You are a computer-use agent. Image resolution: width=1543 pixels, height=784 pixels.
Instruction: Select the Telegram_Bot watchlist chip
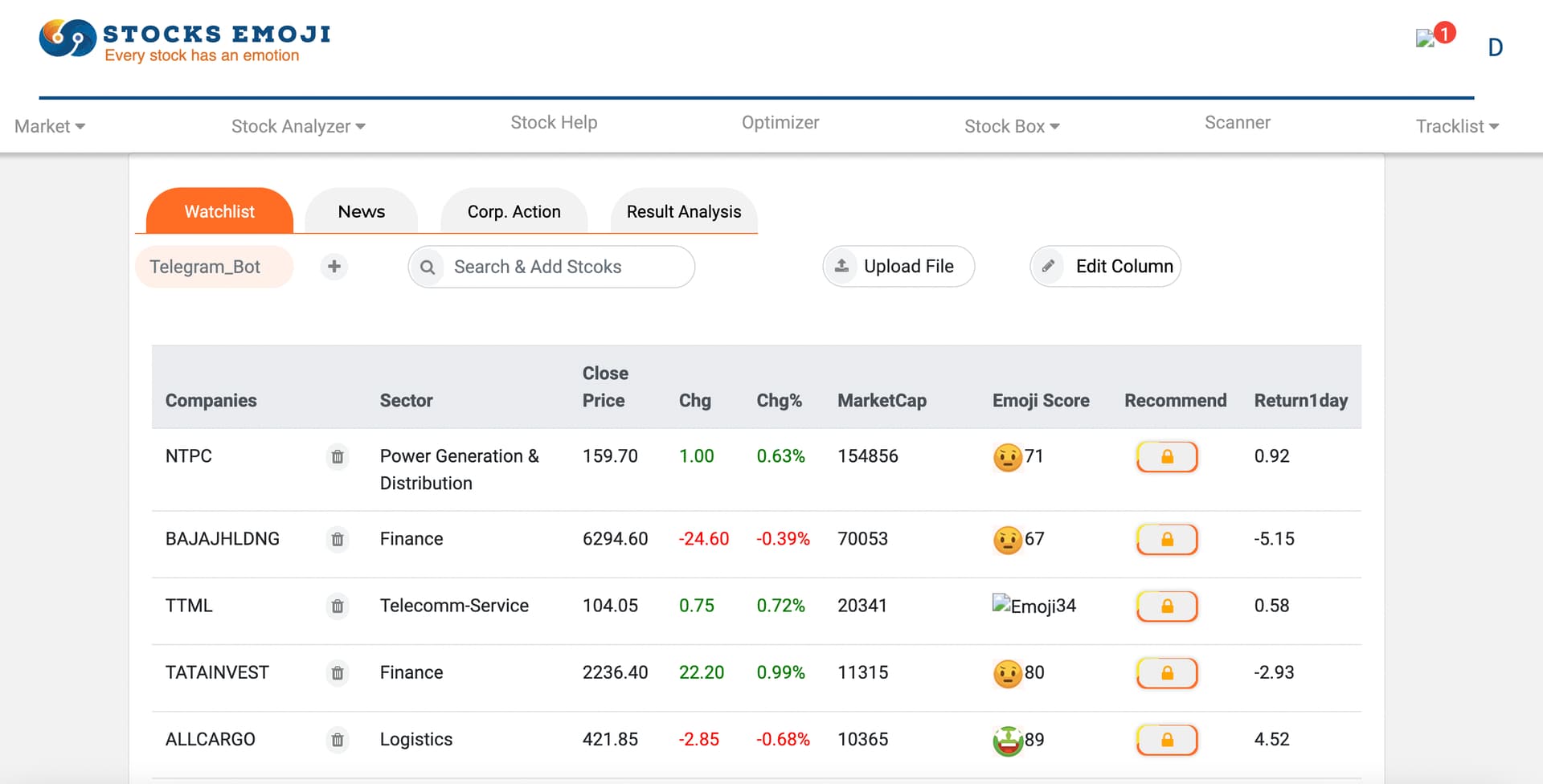tap(215, 267)
